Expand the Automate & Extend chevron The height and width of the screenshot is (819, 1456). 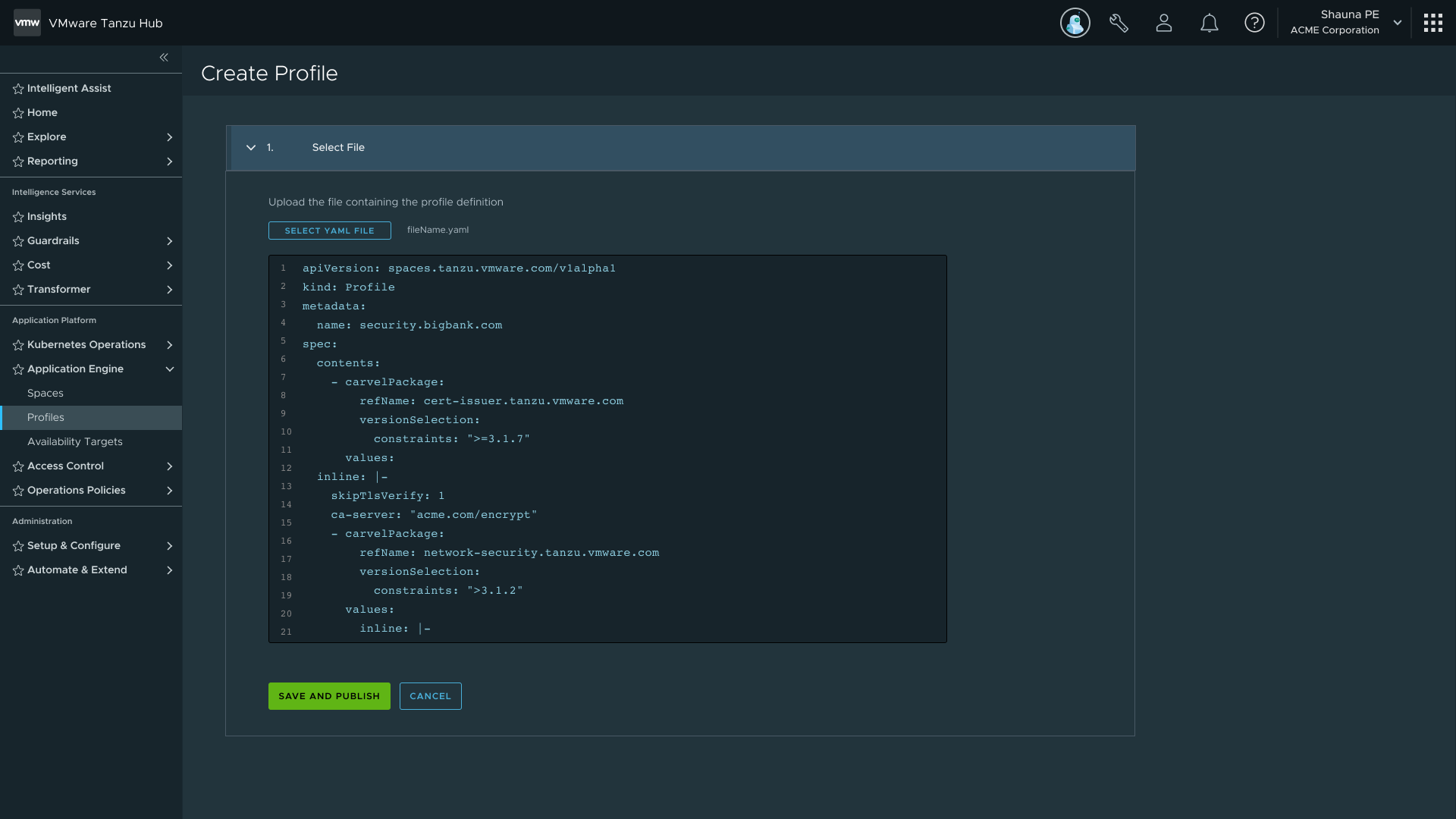click(x=169, y=570)
